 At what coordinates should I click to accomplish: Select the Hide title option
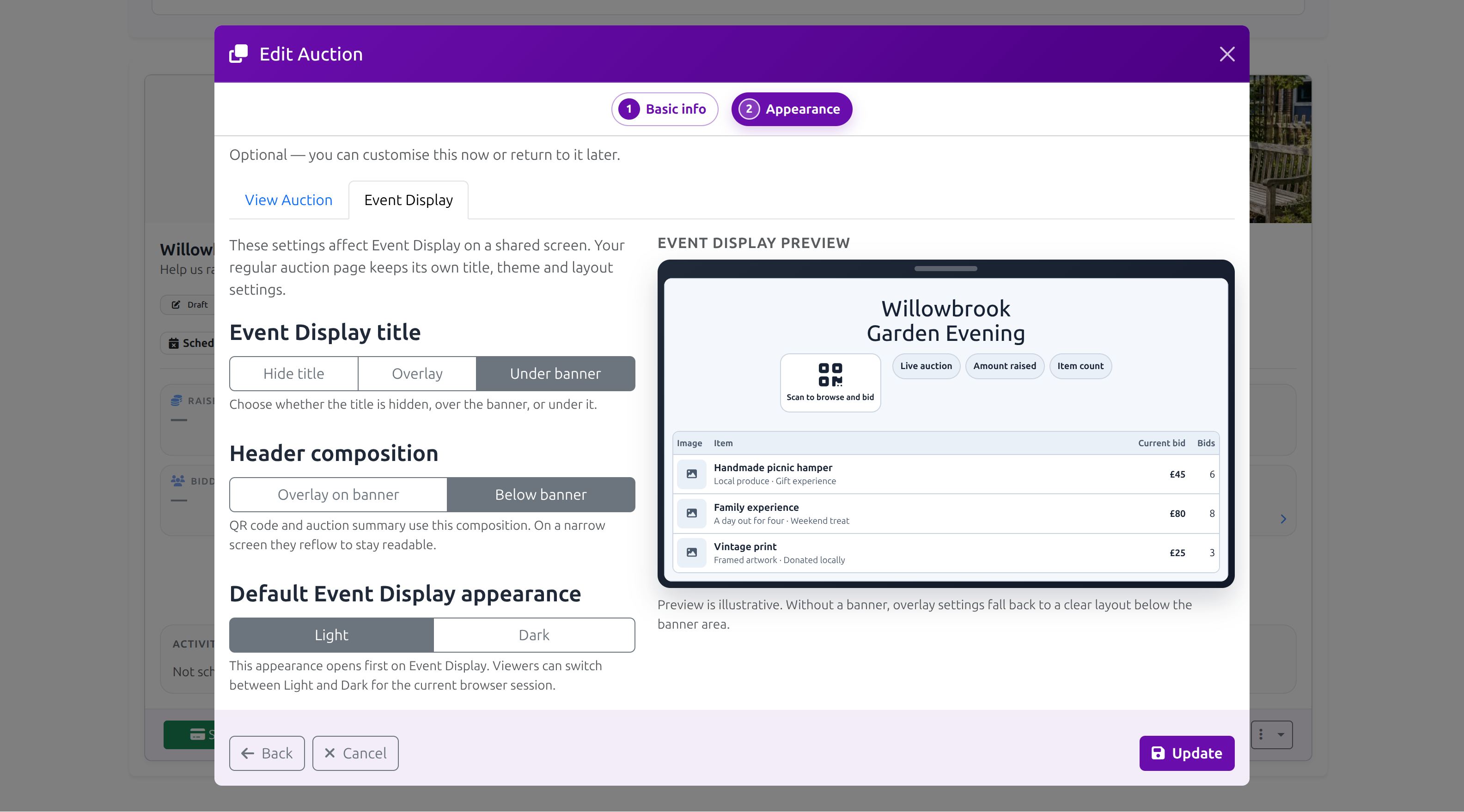294,373
